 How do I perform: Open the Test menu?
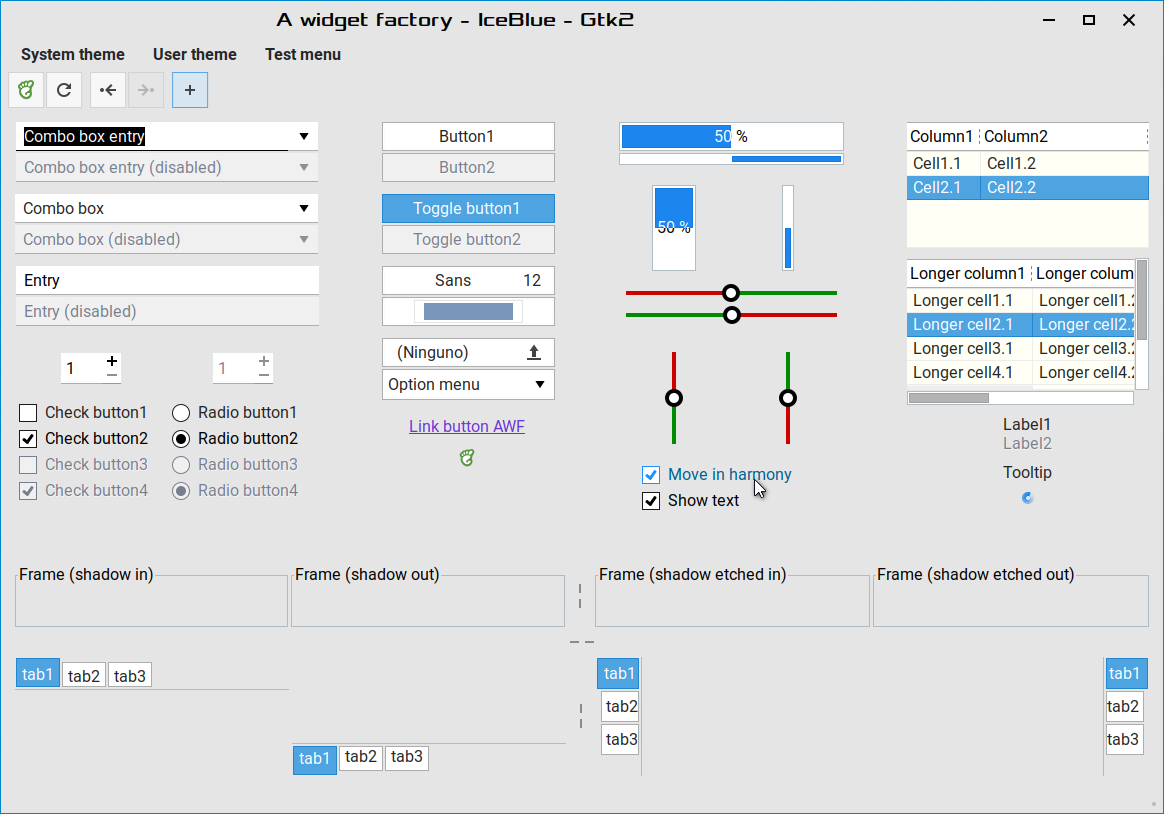(303, 54)
